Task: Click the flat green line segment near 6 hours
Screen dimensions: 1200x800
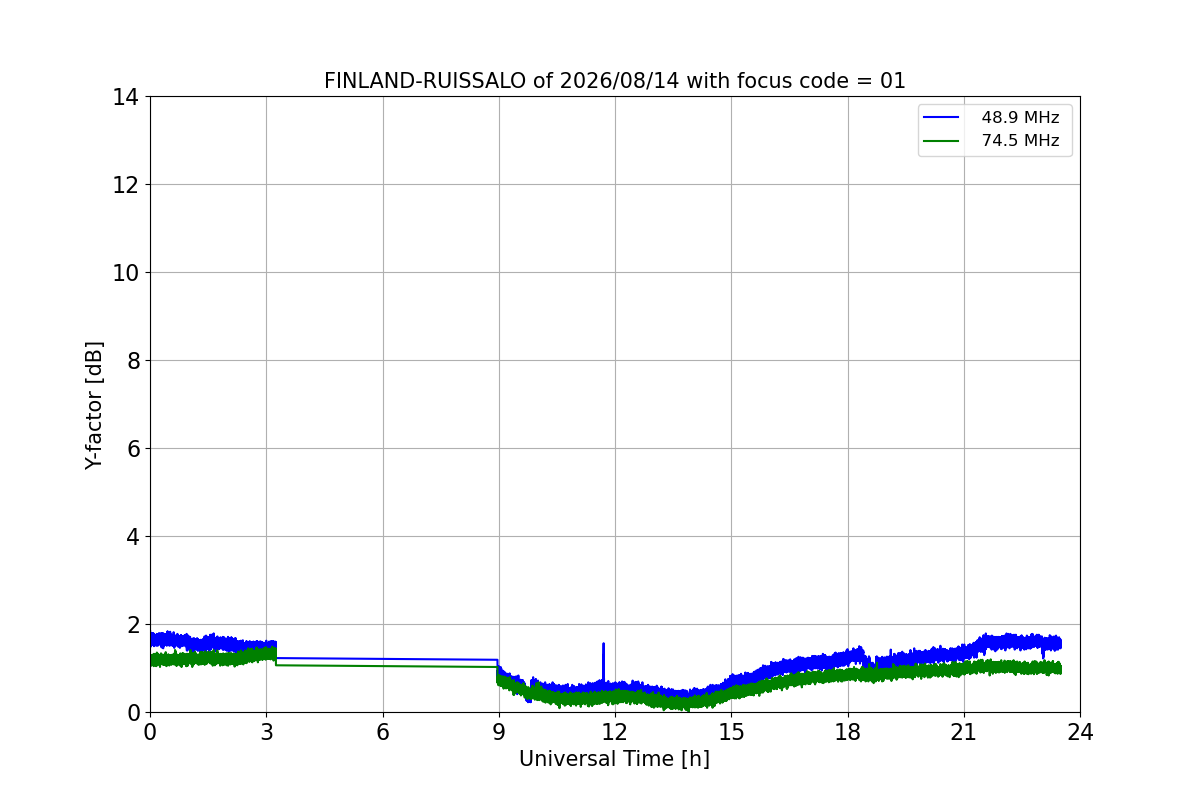Action: pos(383,666)
